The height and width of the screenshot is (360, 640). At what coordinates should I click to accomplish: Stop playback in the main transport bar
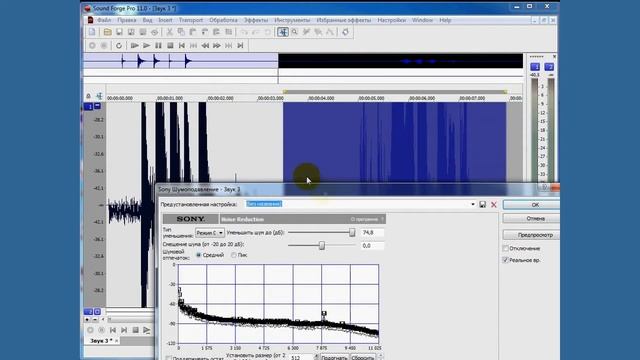170,46
